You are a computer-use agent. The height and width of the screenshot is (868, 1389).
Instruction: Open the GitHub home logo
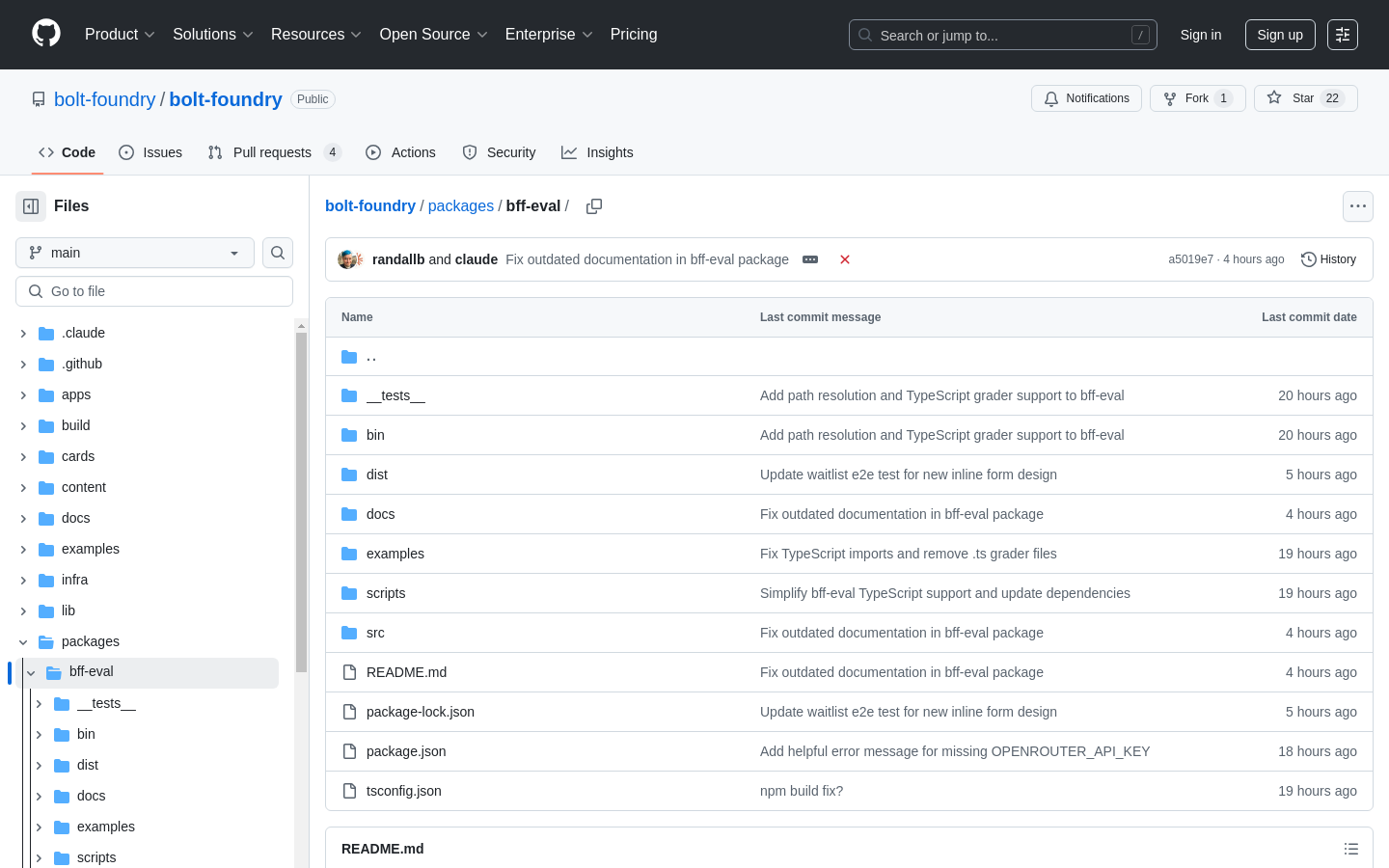point(46,34)
